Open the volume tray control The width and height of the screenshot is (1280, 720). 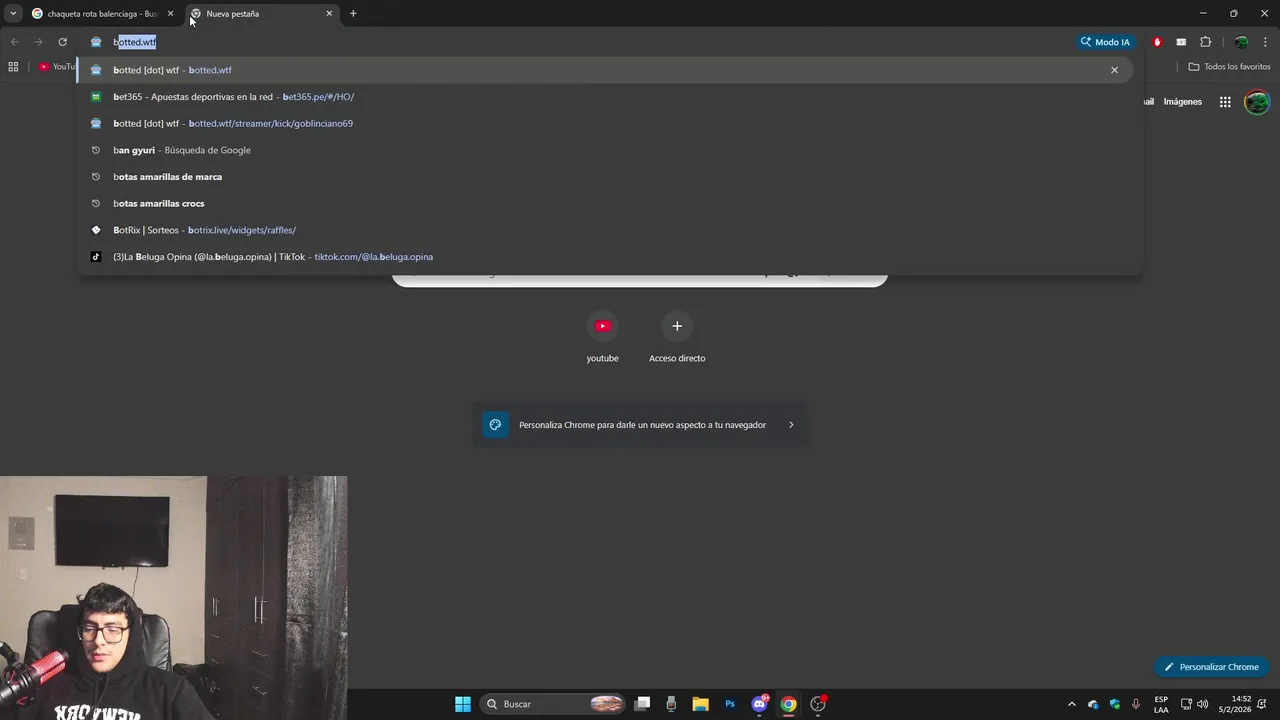coord(1203,704)
